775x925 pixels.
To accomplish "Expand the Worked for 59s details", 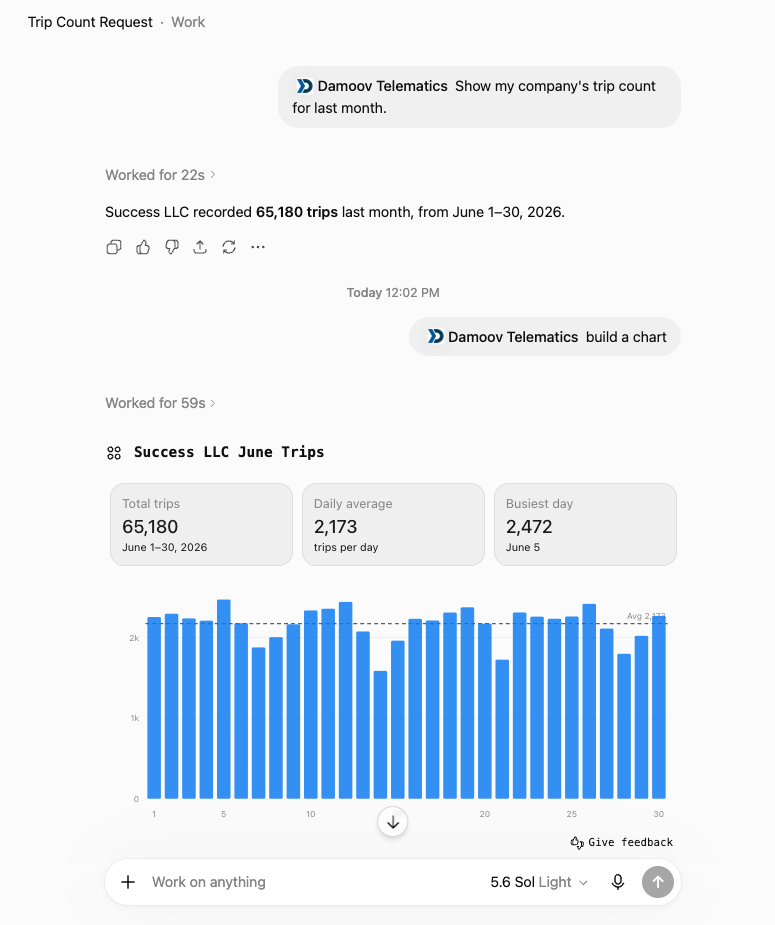I will [160, 403].
